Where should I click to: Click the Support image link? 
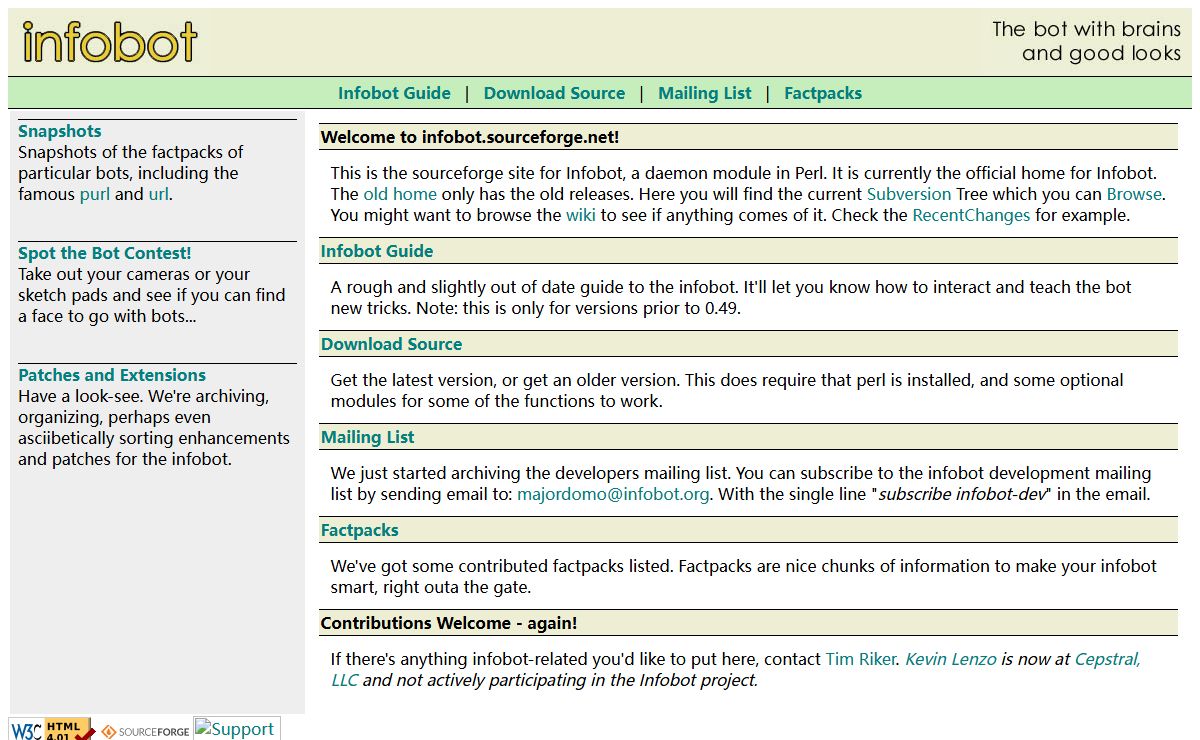(x=237, y=728)
